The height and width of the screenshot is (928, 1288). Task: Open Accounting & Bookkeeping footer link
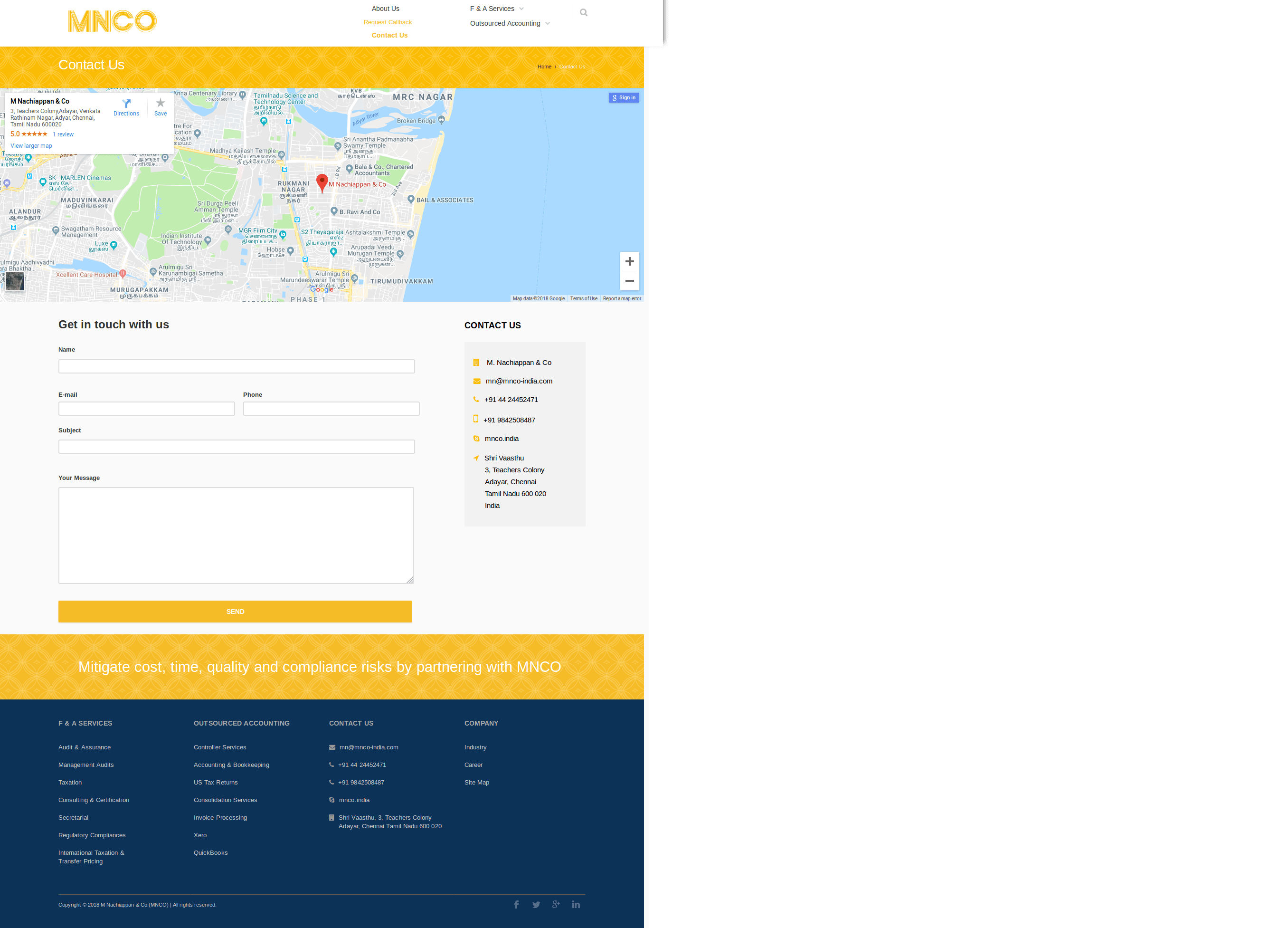click(x=232, y=765)
